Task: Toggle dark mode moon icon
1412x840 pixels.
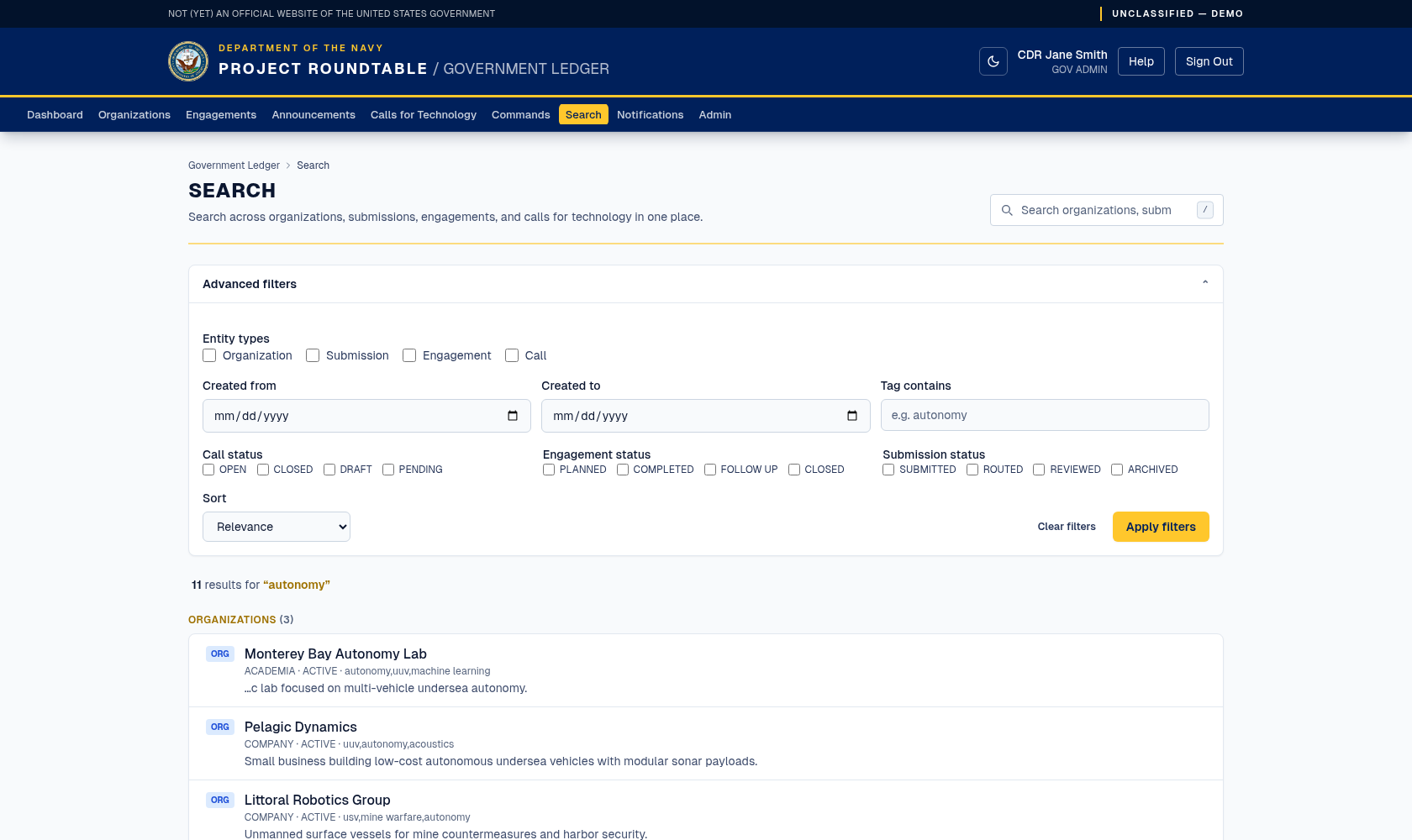Action: (x=993, y=61)
